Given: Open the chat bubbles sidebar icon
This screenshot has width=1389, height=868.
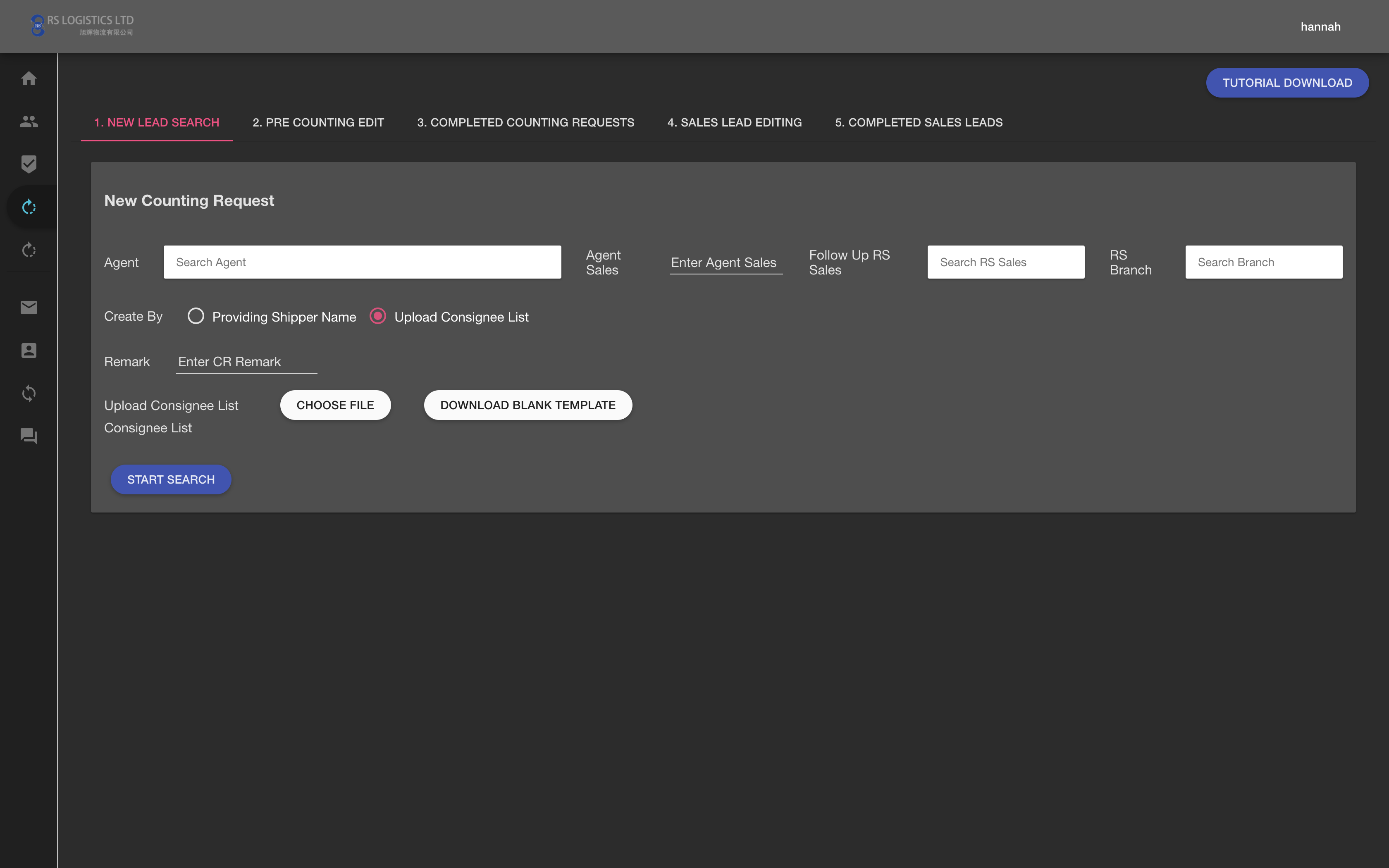Looking at the screenshot, I should [29, 436].
